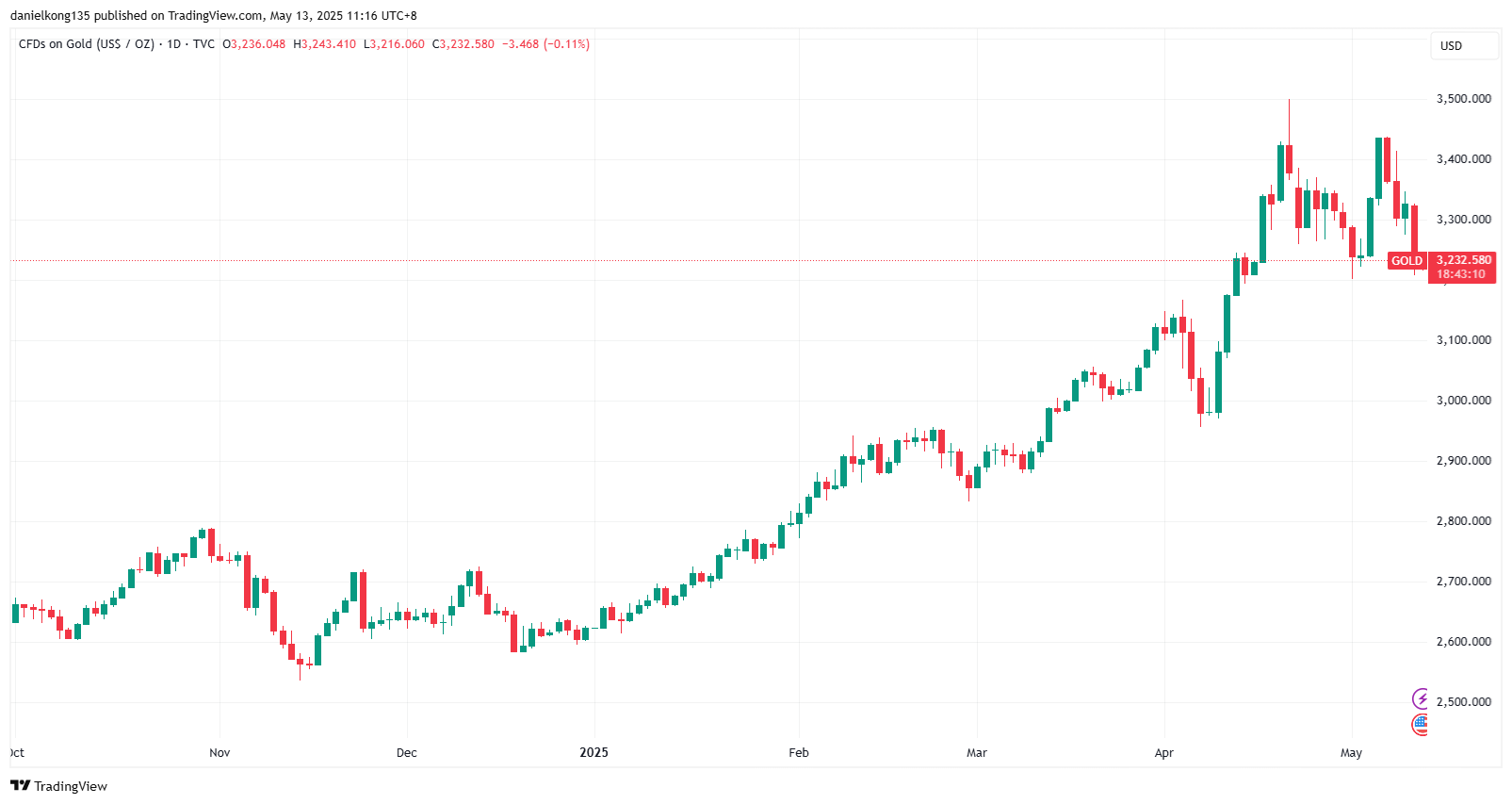
Task: Click the TVC source label in legend
Action: click(x=203, y=44)
